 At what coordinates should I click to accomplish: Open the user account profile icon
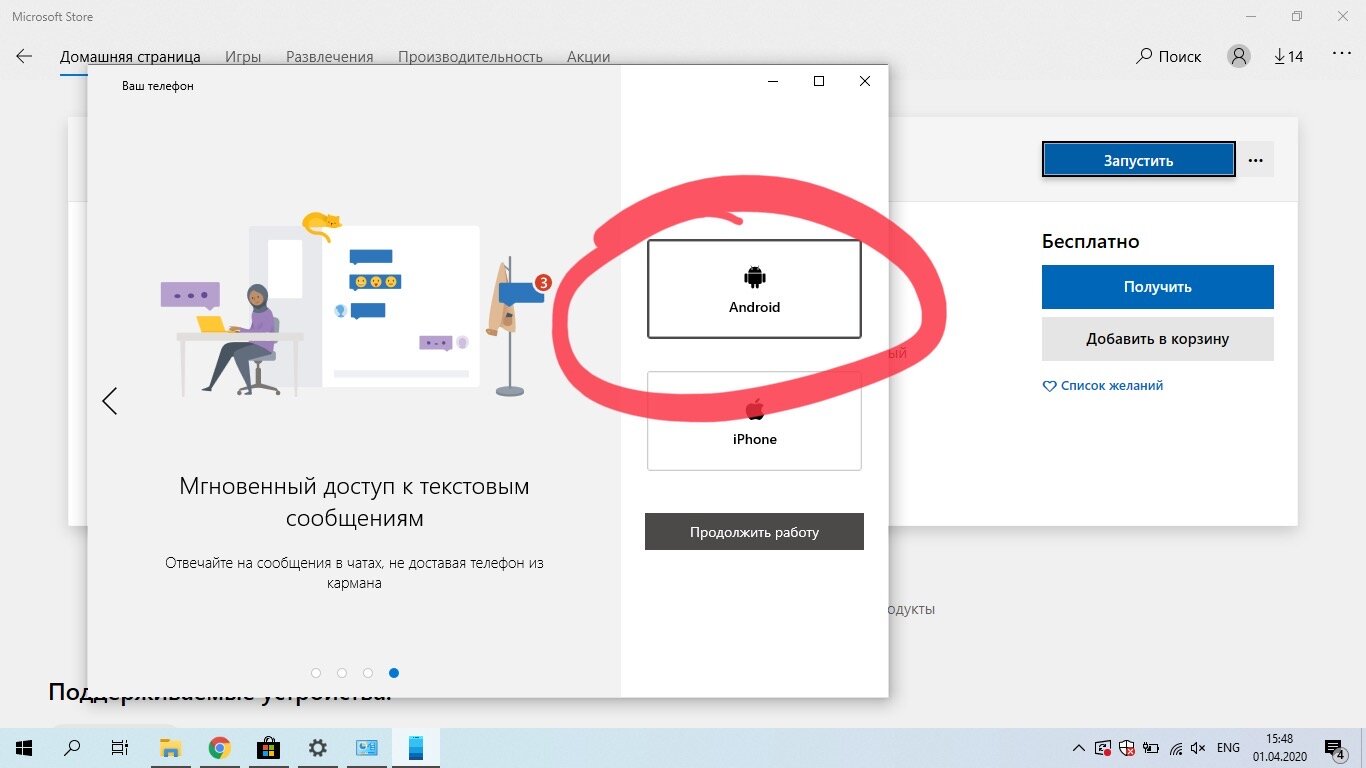(x=1239, y=56)
